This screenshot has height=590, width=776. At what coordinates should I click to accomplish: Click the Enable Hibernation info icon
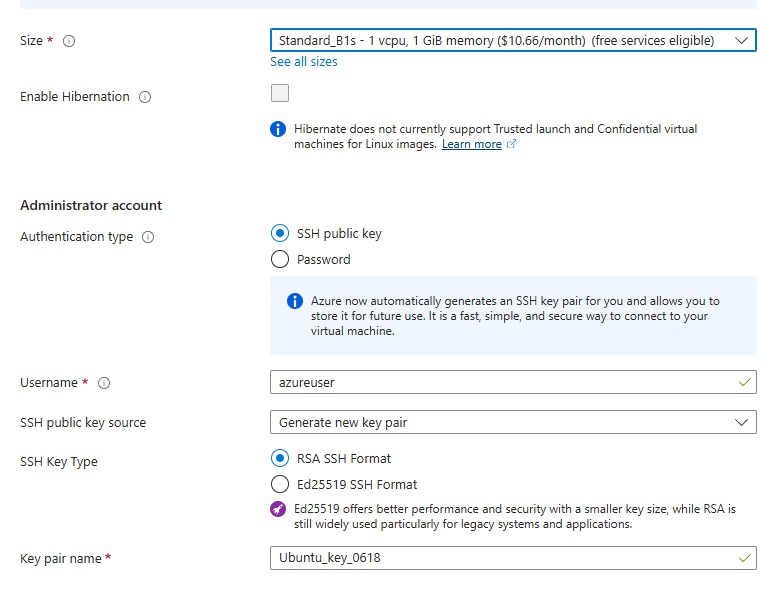145,97
